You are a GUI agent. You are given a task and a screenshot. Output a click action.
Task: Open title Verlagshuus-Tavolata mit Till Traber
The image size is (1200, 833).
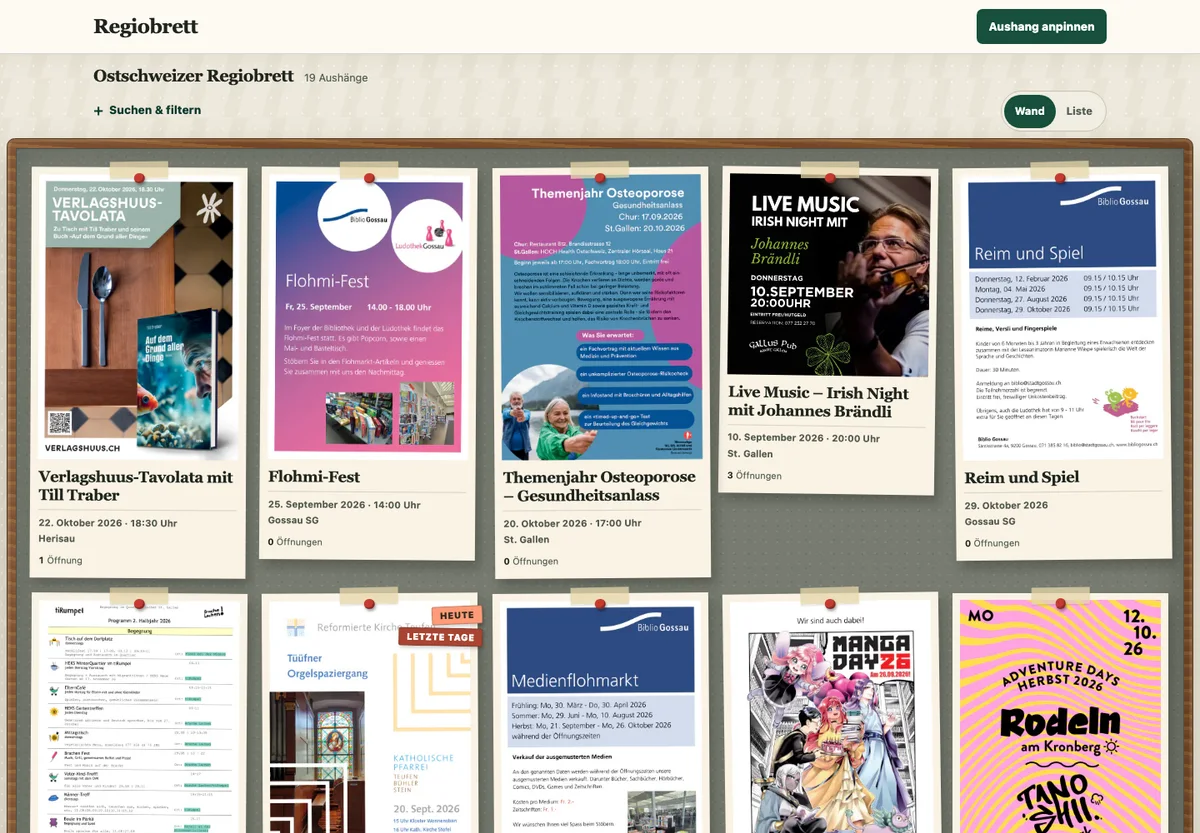135,486
